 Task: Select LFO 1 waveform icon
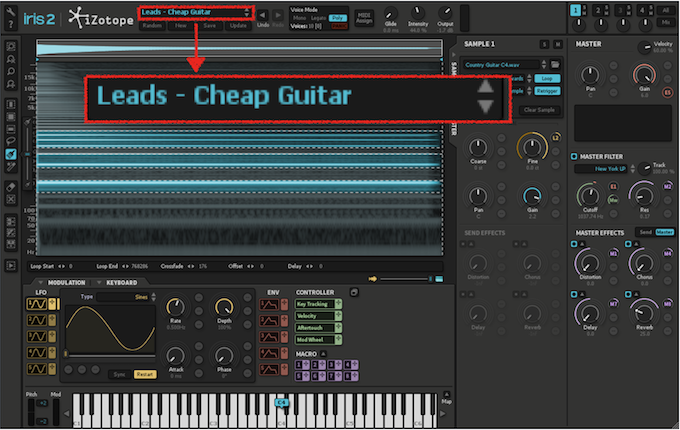[x=37, y=304]
